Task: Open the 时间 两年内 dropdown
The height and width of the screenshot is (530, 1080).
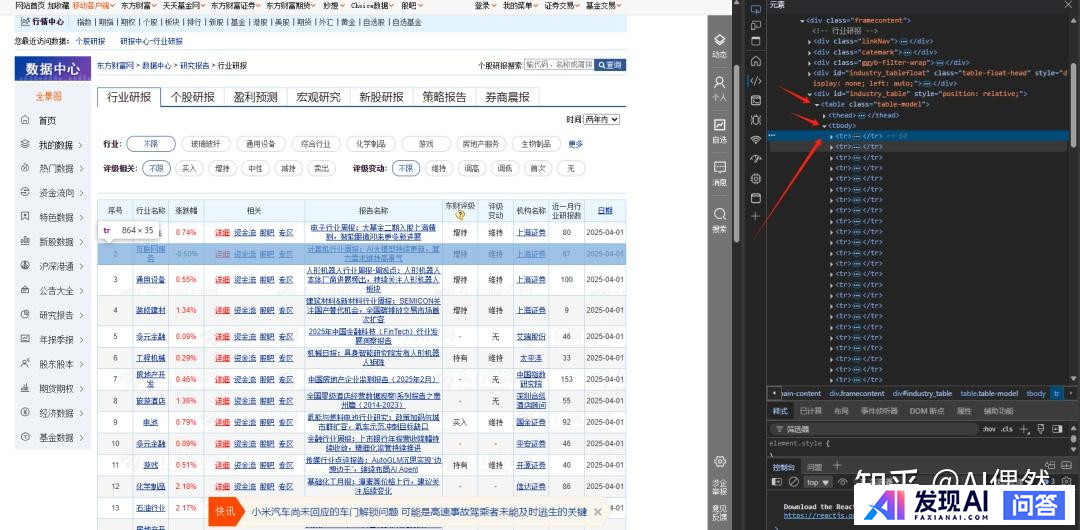Action: click(x=601, y=120)
